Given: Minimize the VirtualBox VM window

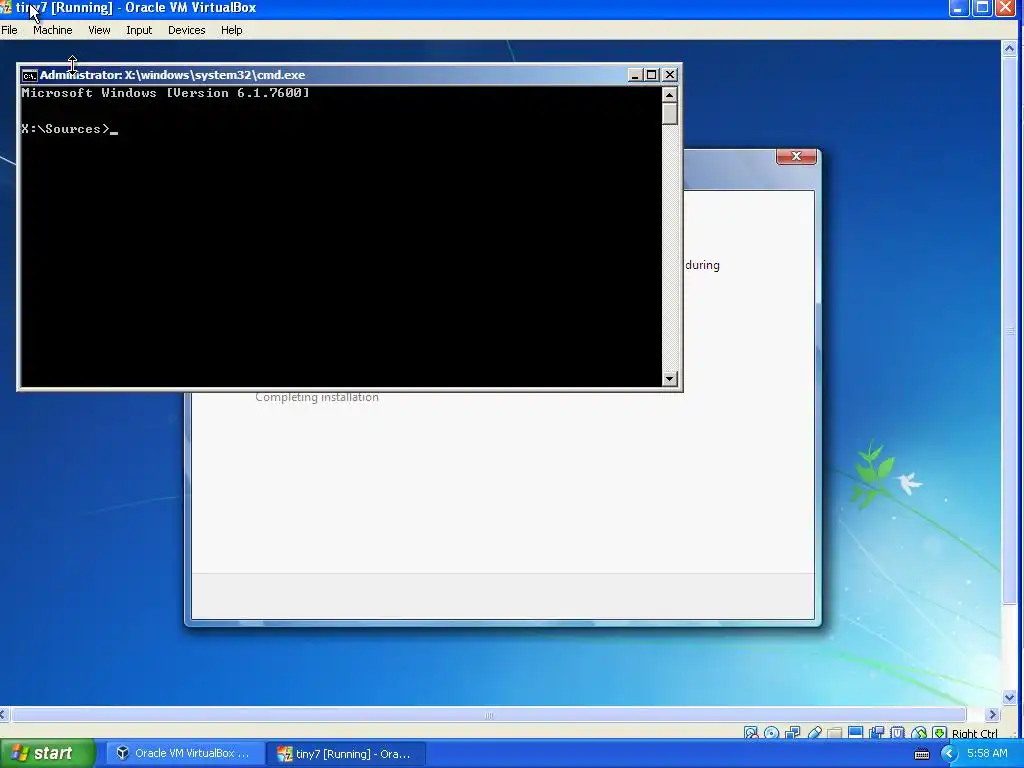Looking at the screenshot, I should pyautogui.click(x=959, y=8).
